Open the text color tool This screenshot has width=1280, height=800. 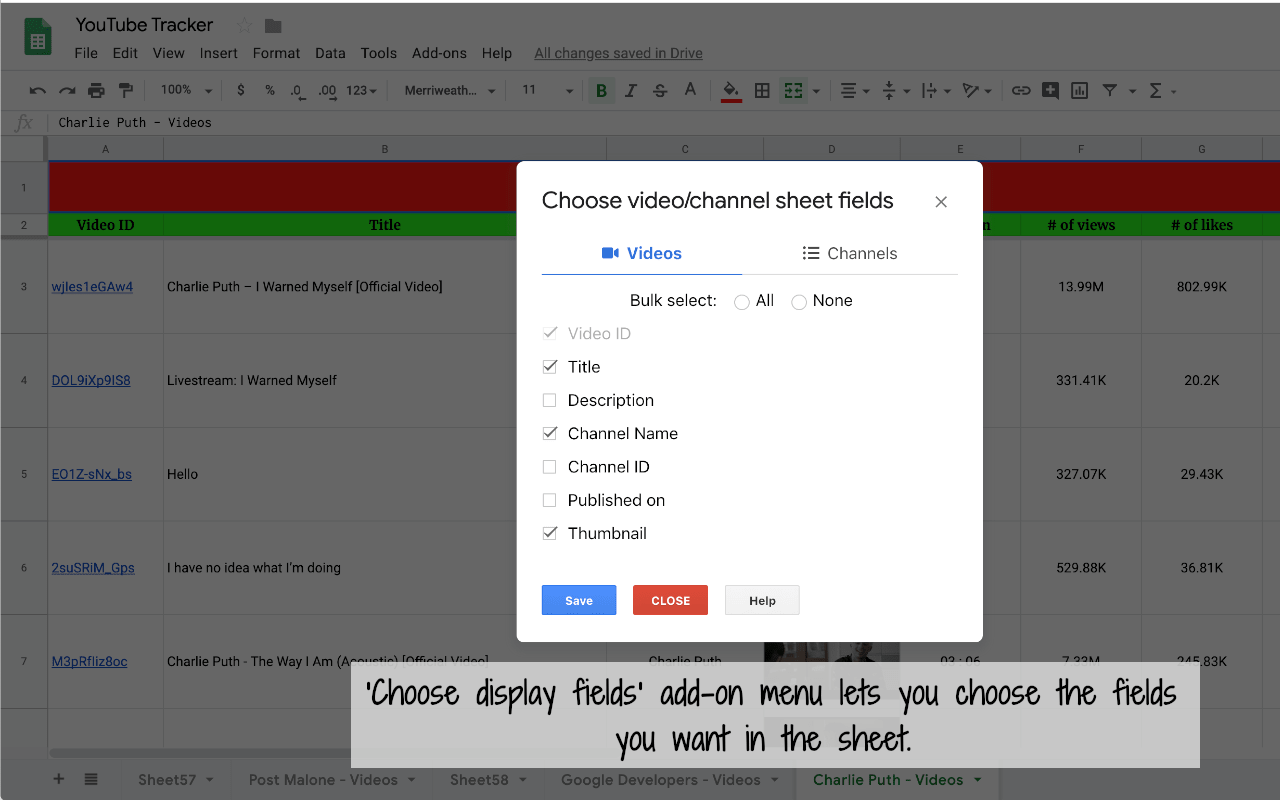pyautogui.click(x=690, y=90)
